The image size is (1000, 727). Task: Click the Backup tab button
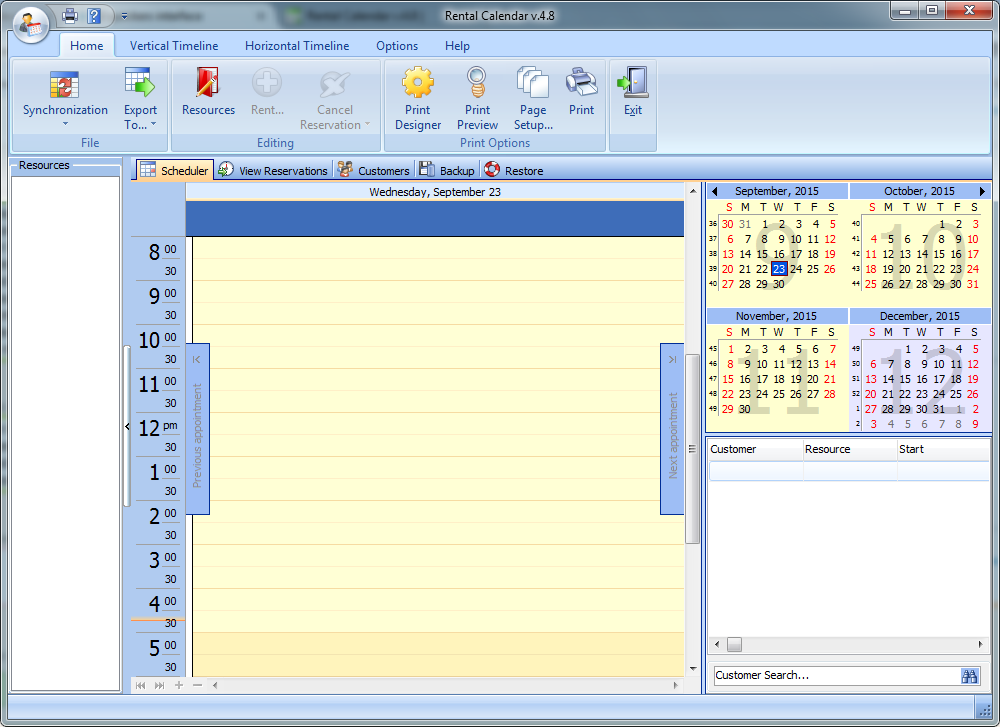pyautogui.click(x=447, y=171)
